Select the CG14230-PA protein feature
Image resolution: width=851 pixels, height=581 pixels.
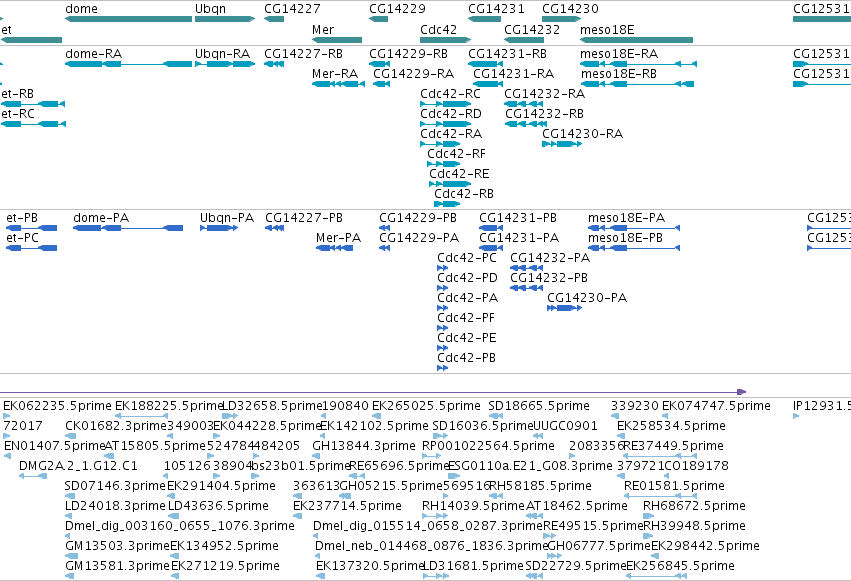[564, 308]
